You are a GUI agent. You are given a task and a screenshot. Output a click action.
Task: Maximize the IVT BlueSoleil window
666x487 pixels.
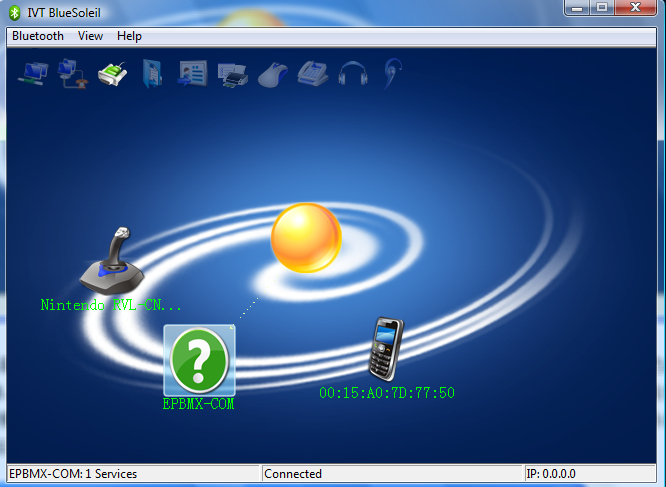pyautogui.click(x=602, y=8)
